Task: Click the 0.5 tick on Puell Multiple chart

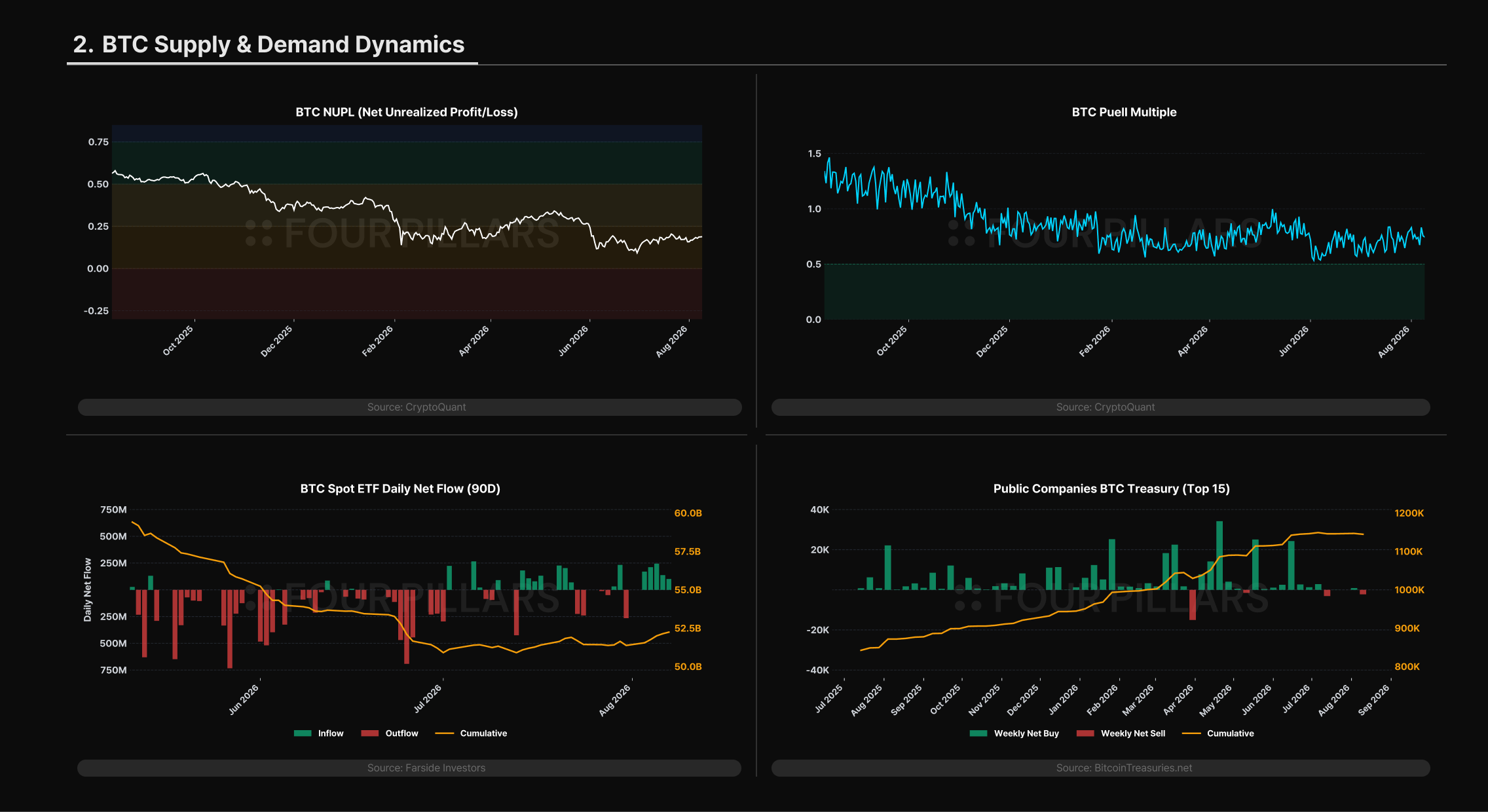Action: tap(813, 265)
